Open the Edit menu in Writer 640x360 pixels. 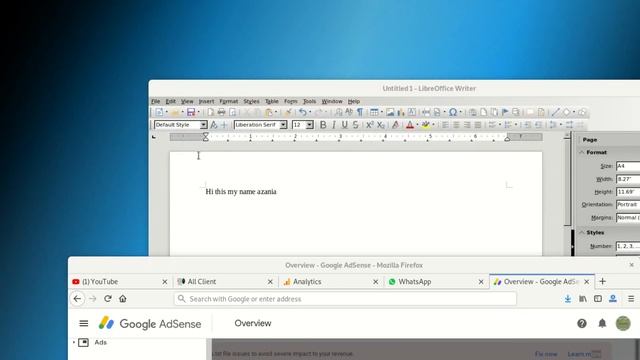tap(171, 101)
